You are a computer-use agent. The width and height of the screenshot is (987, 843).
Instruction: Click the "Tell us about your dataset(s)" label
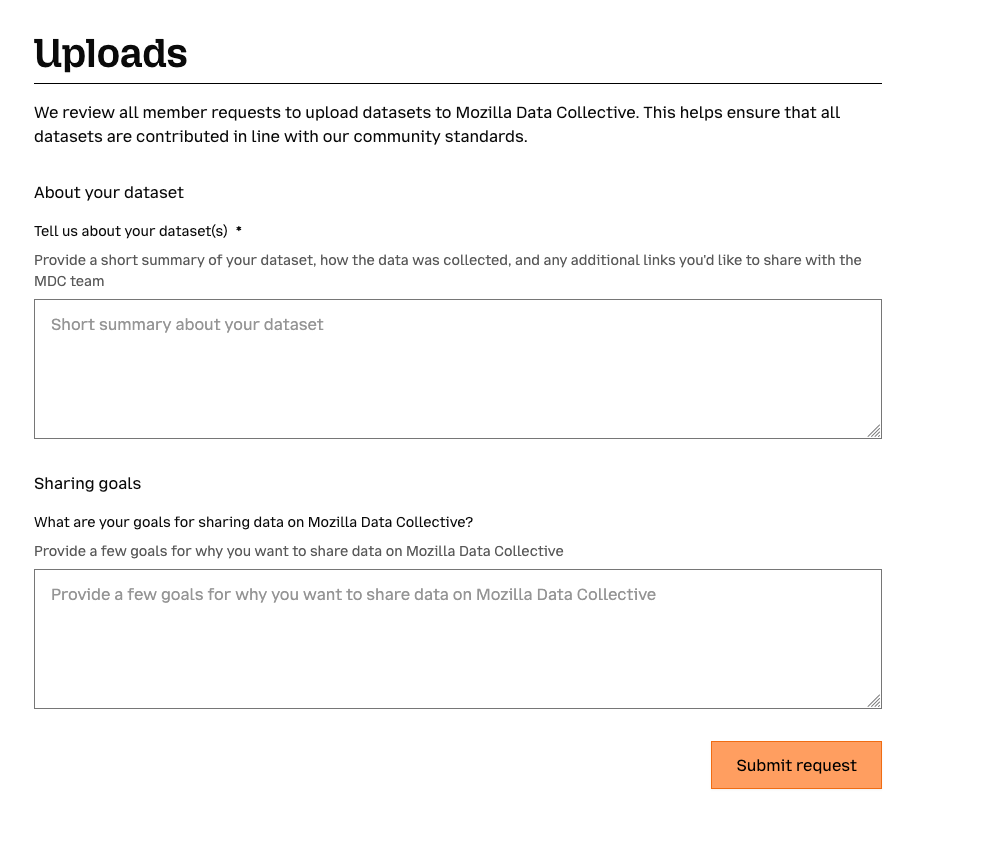pos(131,231)
